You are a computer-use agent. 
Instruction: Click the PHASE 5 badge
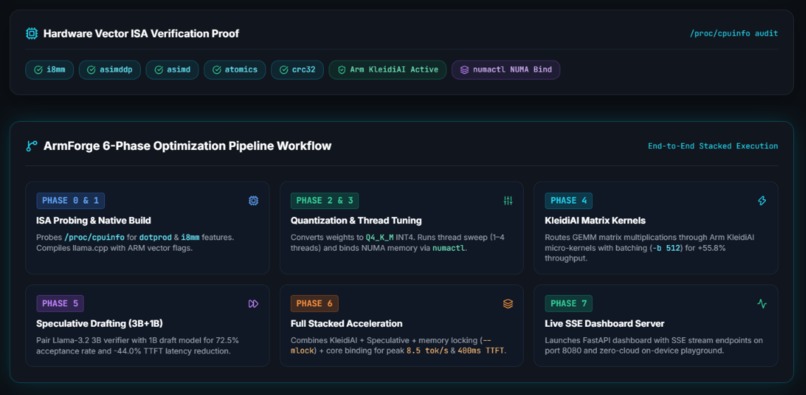(60, 303)
